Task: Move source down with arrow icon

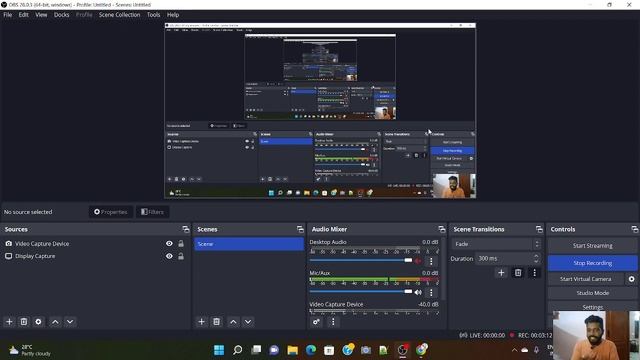Action: pos(70,322)
